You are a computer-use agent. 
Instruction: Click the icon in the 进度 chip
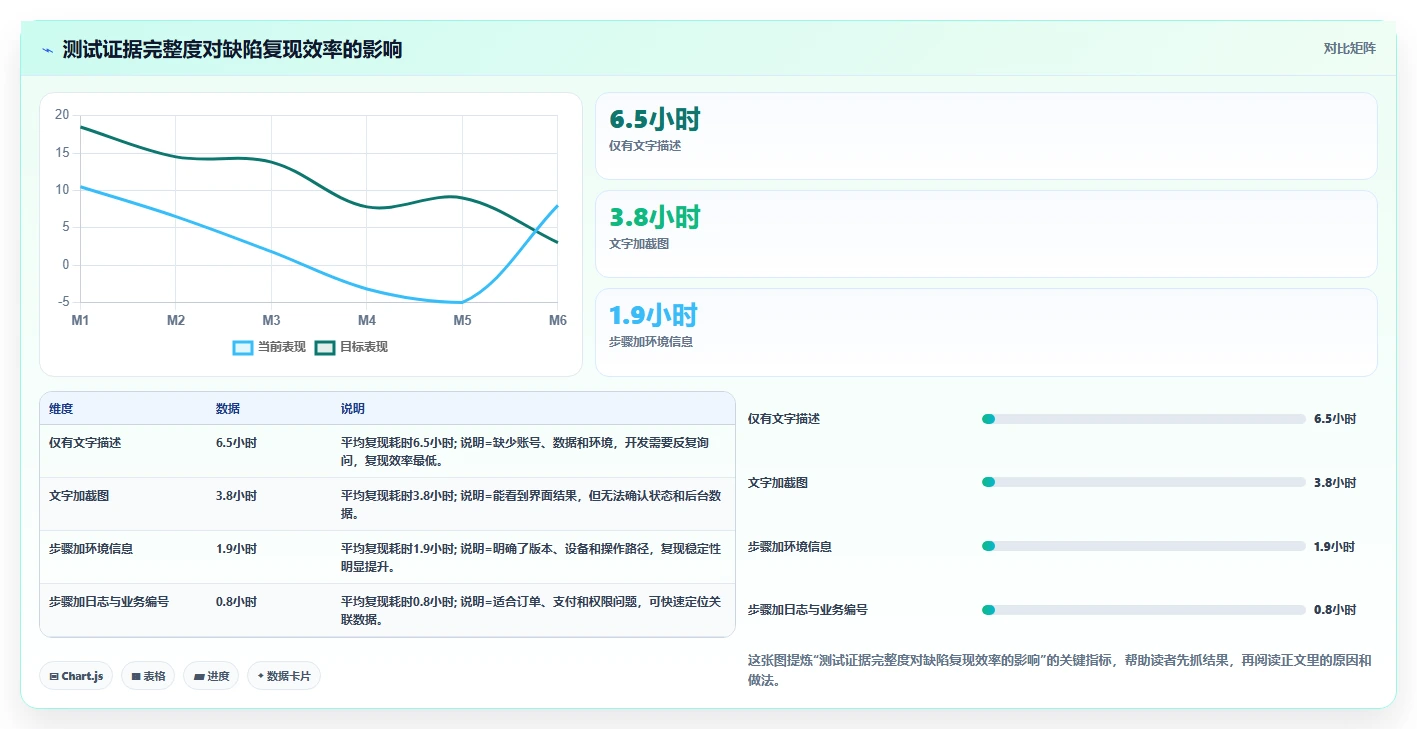(199, 677)
